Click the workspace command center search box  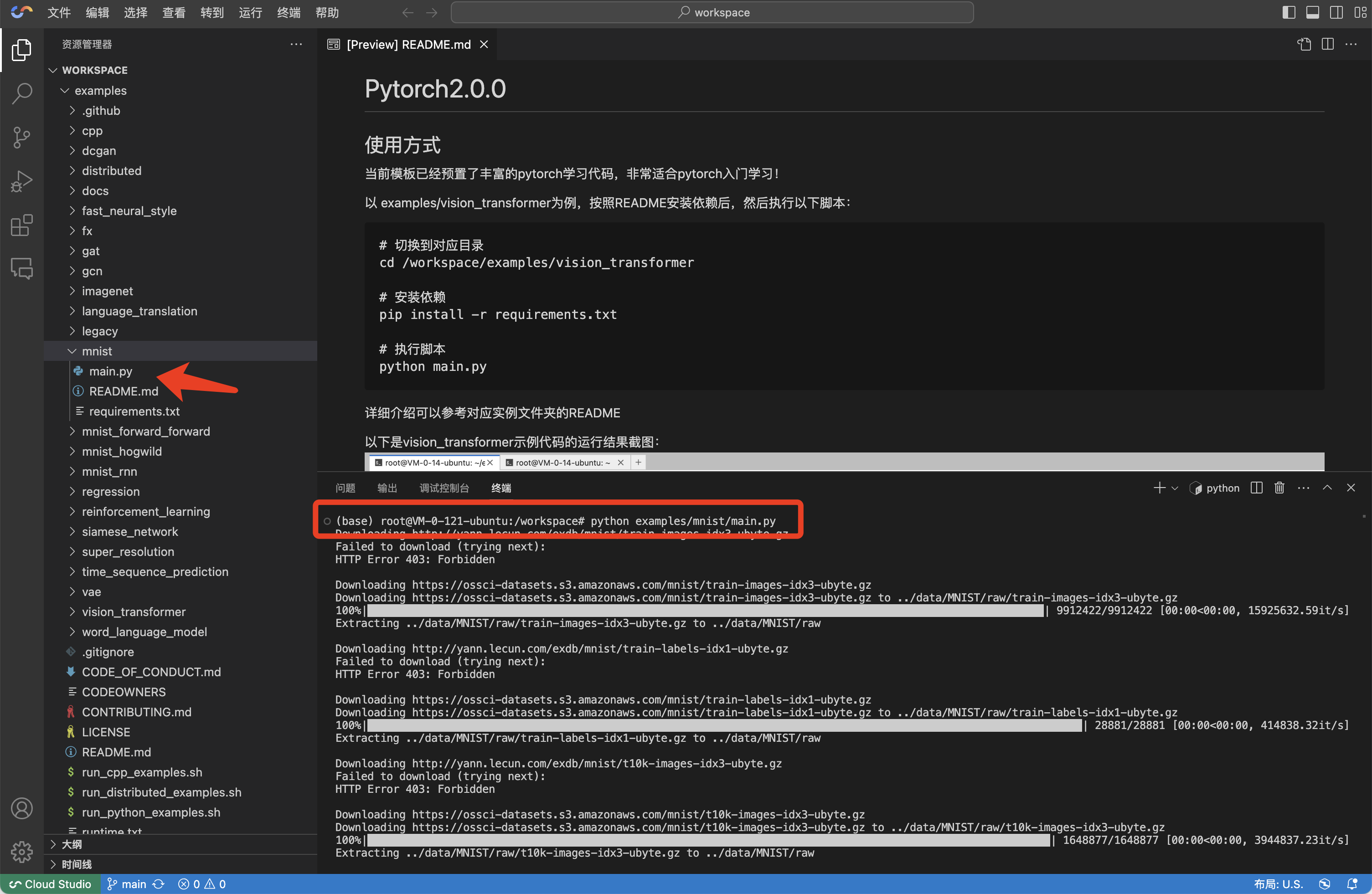[x=712, y=13]
